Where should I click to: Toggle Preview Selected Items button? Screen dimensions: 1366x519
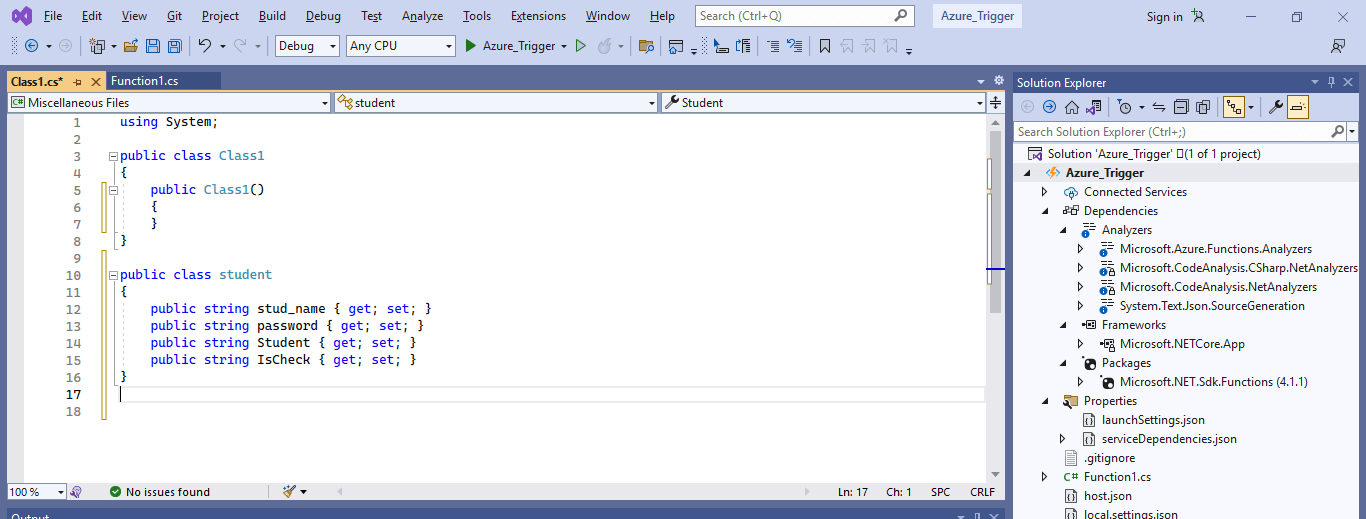[x=1297, y=107]
